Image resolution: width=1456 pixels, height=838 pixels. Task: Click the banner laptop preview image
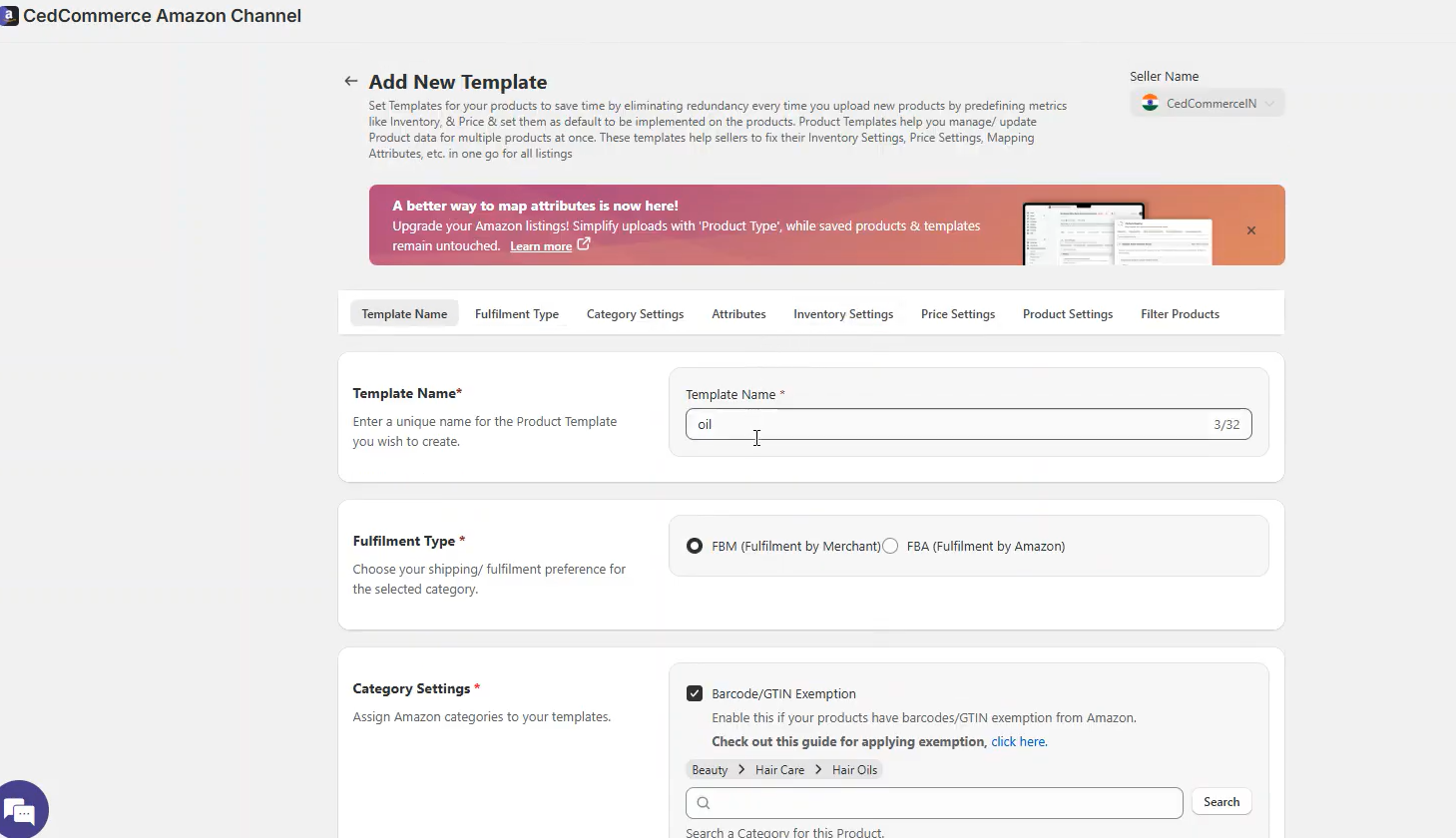pos(1117,233)
